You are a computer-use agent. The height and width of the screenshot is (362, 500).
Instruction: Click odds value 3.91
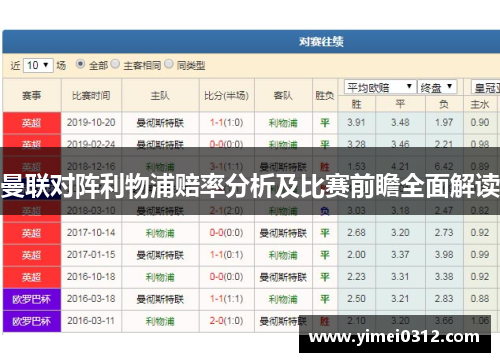pos(356,122)
